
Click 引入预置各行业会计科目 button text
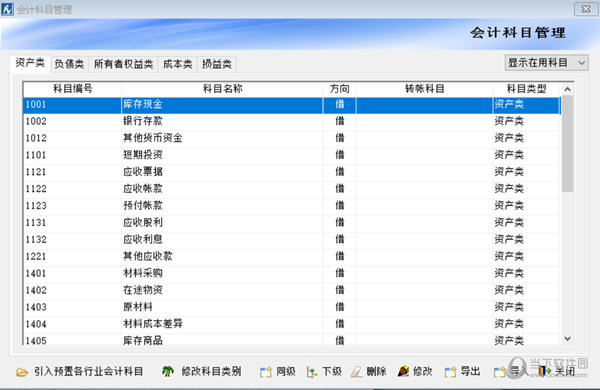(x=88, y=371)
